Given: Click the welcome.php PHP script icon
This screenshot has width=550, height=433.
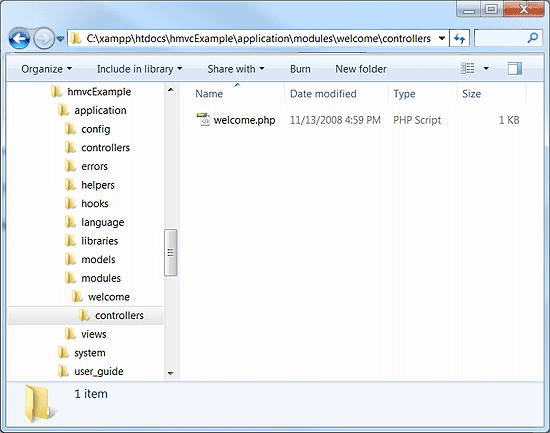Looking at the screenshot, I should tap(203, 120).
